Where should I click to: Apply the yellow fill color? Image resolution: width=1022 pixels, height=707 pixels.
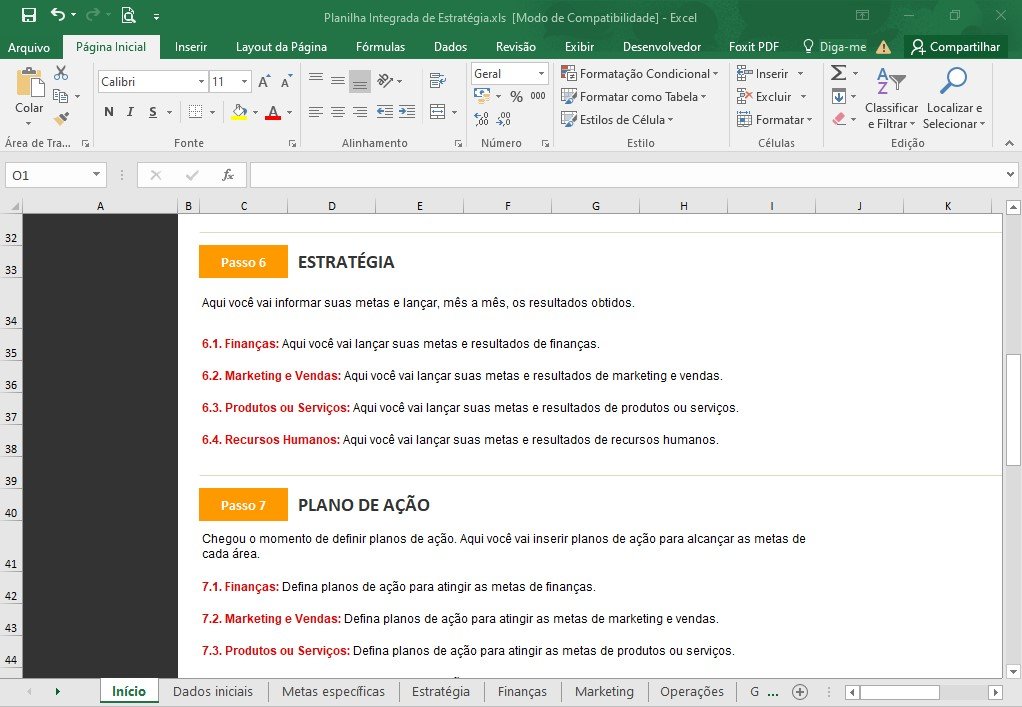pos(239,111)
